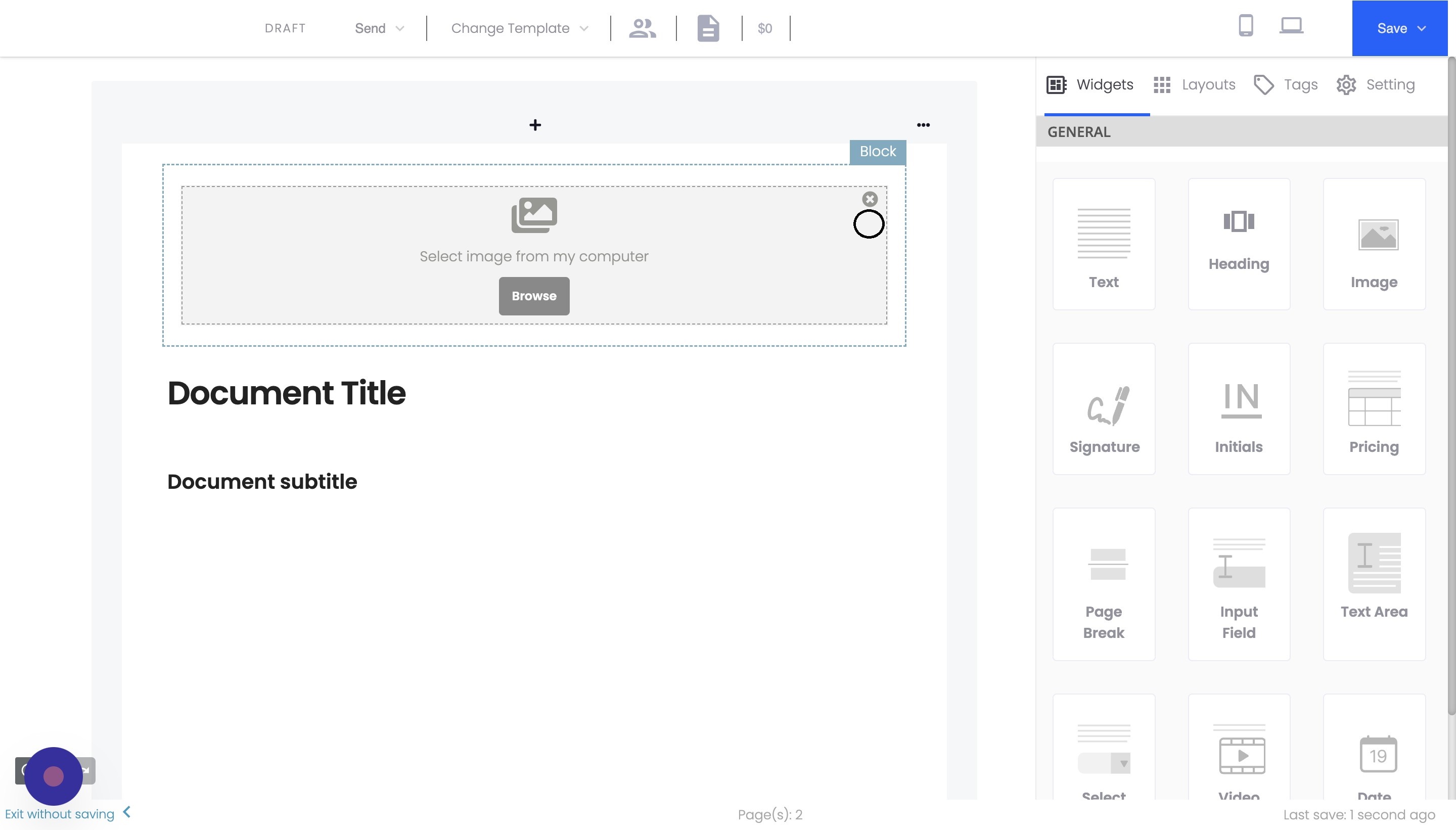This screenshot has height=830, width=1456.
Task: Choose the Page Break widget
Action: pos(1104,584)
